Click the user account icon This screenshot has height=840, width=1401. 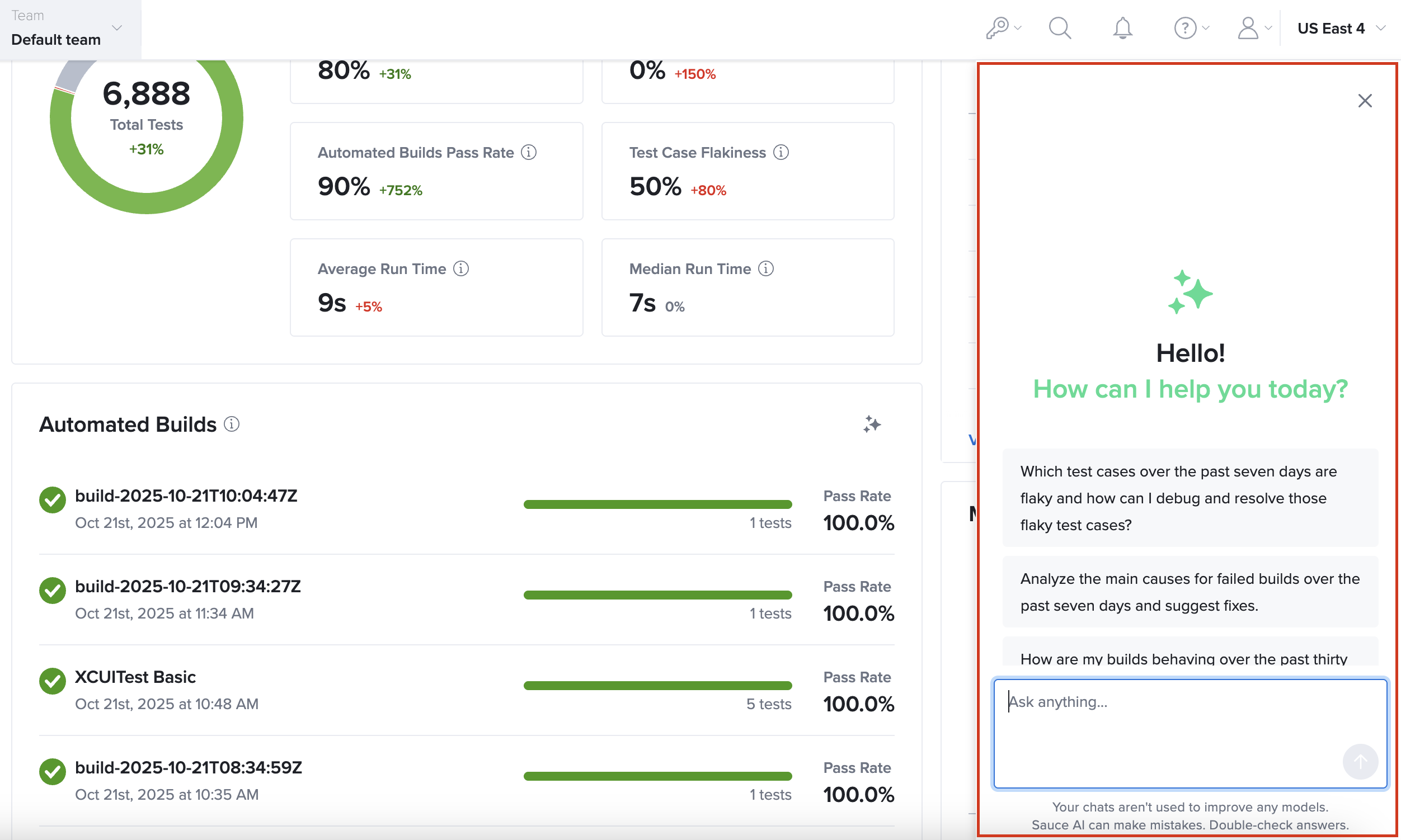(1249, 27)
